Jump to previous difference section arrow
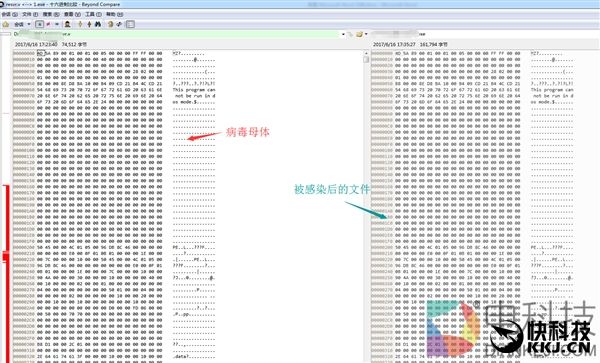The width and height of the screenshot is (600, 363). click(x=80, y=24)
